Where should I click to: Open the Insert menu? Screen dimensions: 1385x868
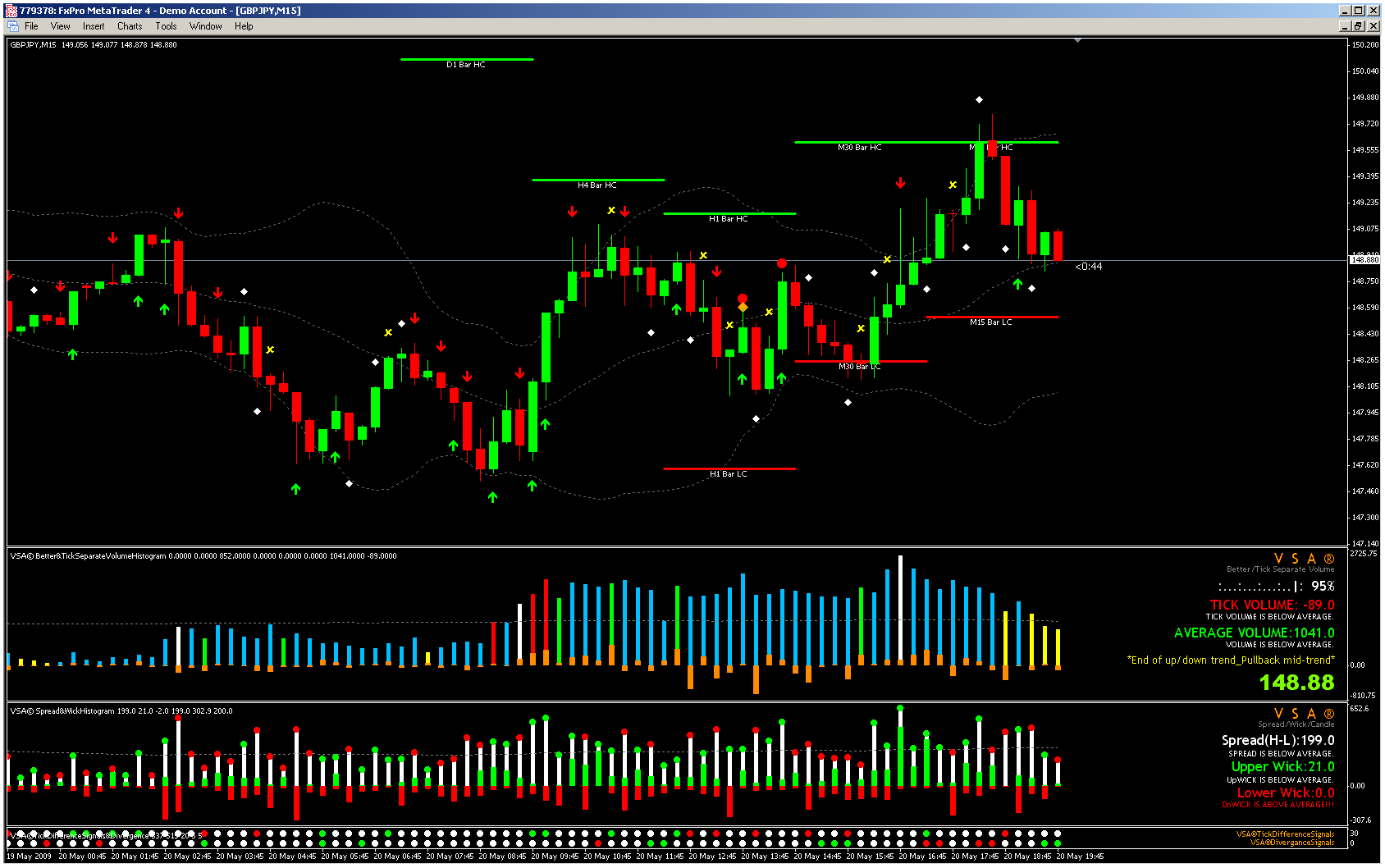pos(94,26)
